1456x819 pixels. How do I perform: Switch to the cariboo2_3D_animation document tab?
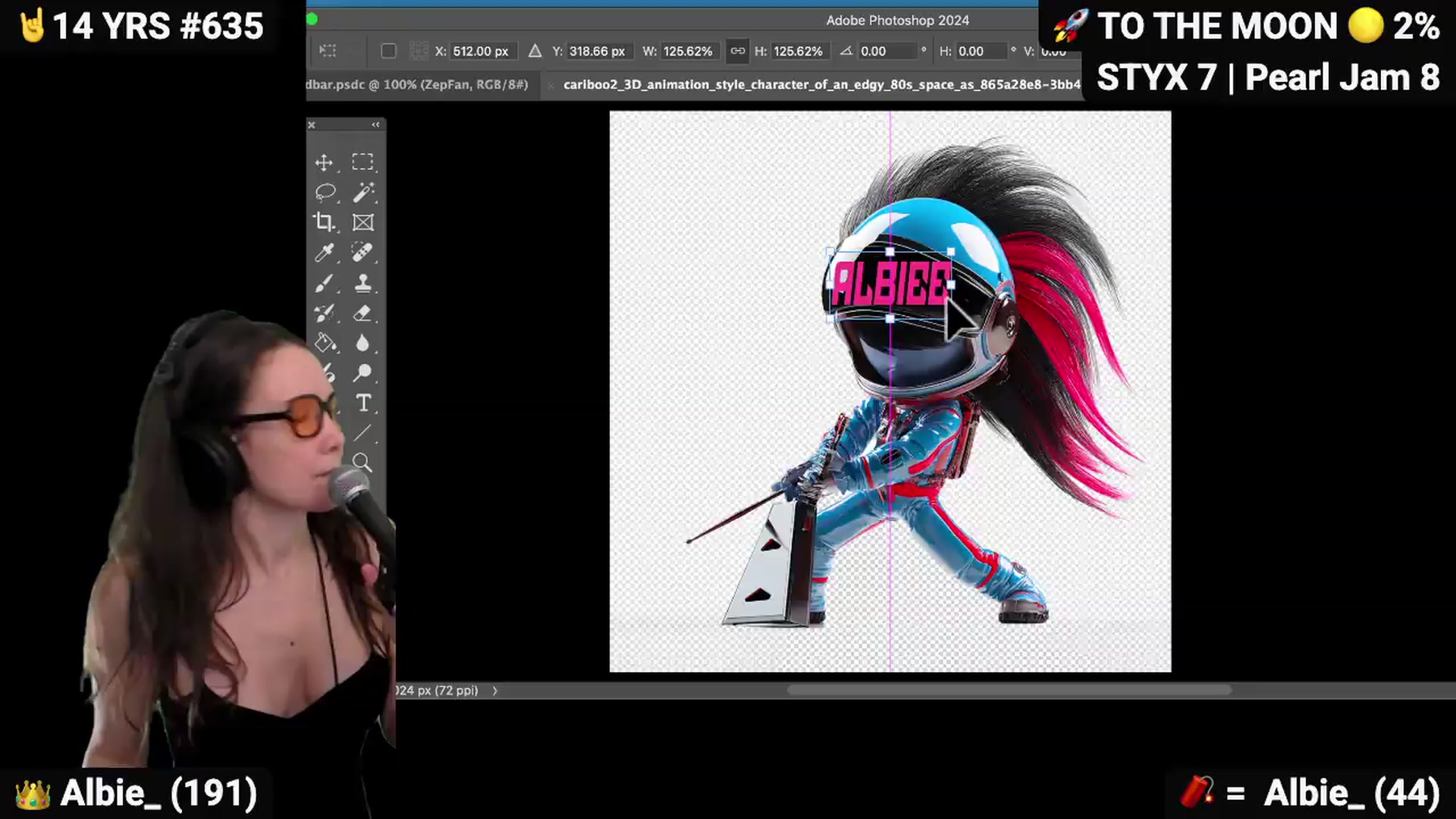(x=822, y=84)
